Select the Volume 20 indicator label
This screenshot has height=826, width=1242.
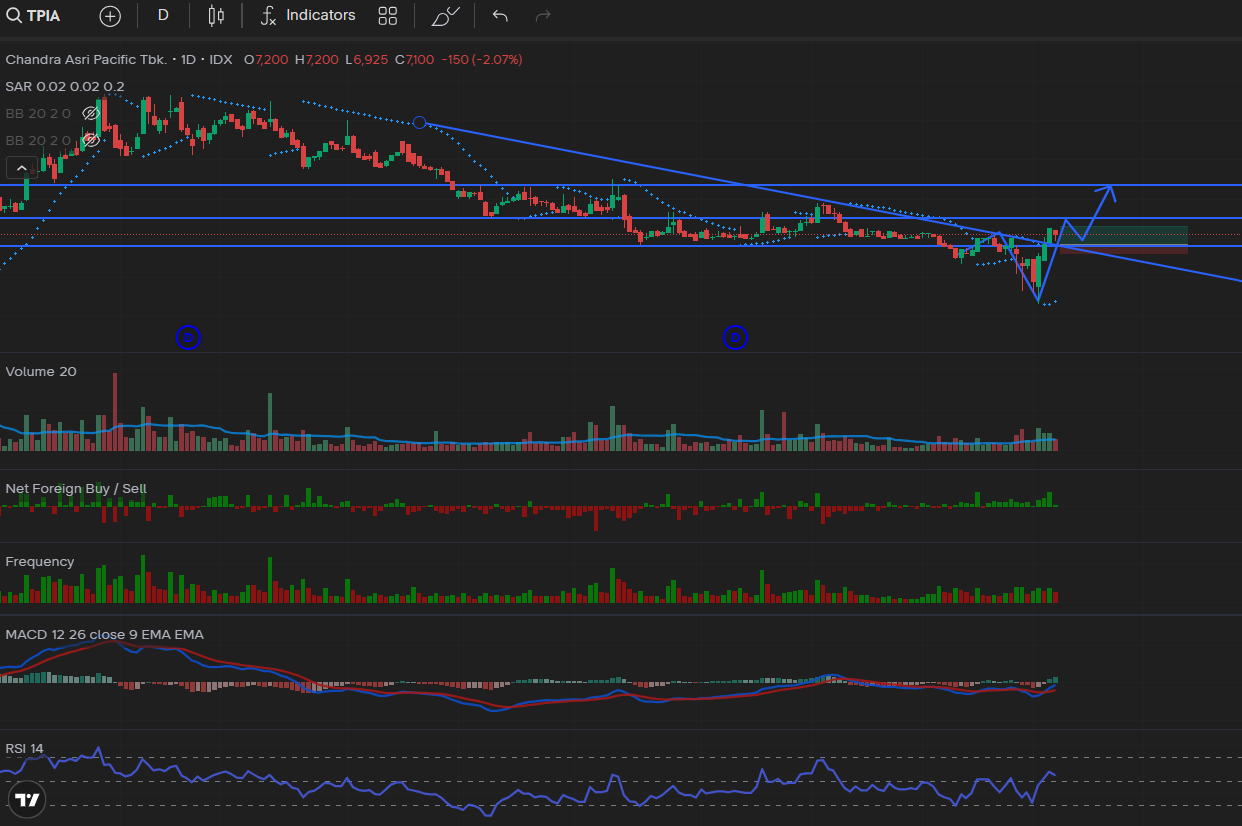pyautogui.click(x=41, y=372)
